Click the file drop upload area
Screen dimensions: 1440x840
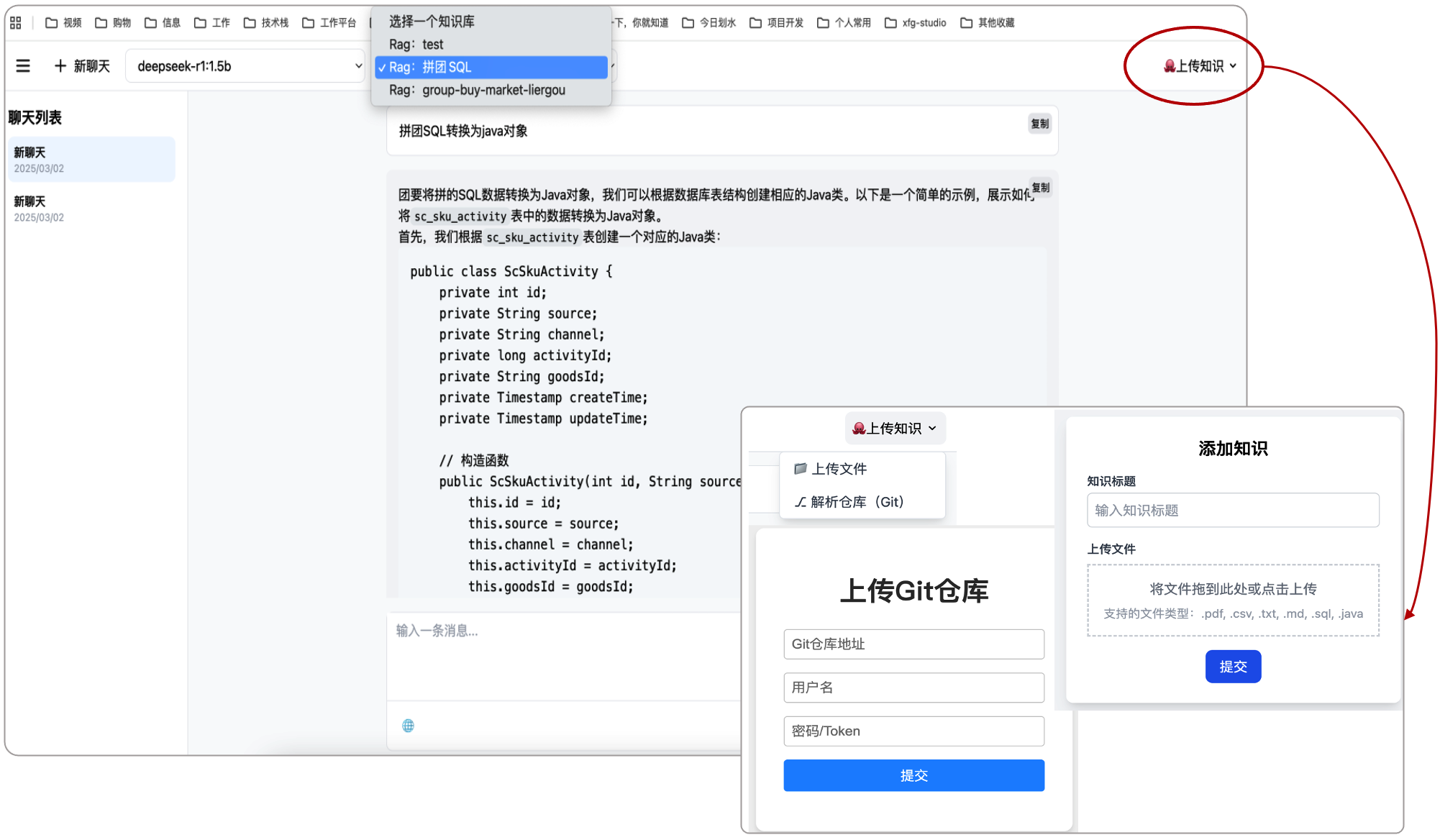1233,600
